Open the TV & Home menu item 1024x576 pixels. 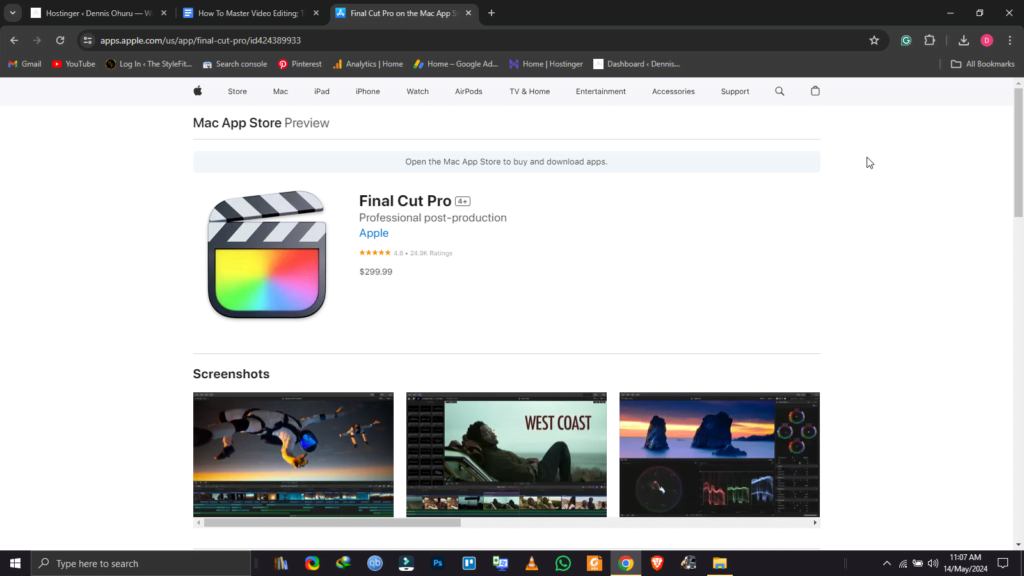pos(530,91)
